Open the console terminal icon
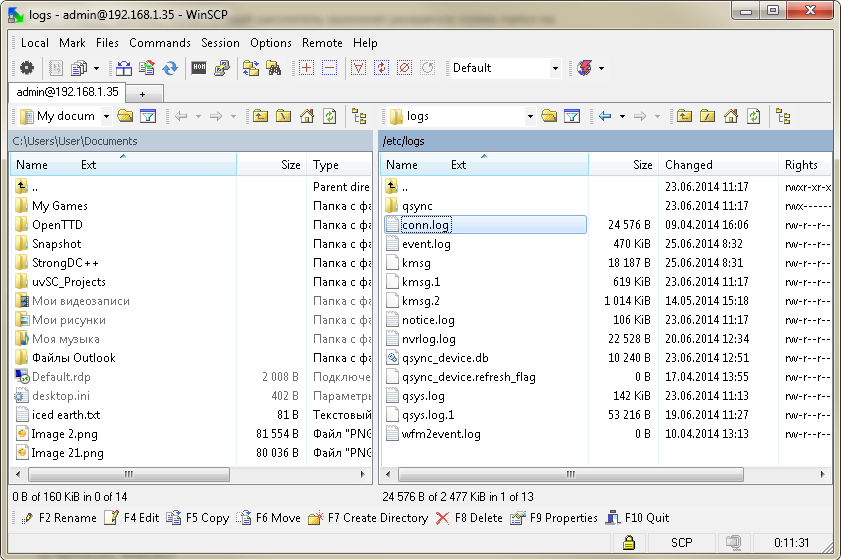Viewport: 841px width, 560px height. [x=199, y=68]
